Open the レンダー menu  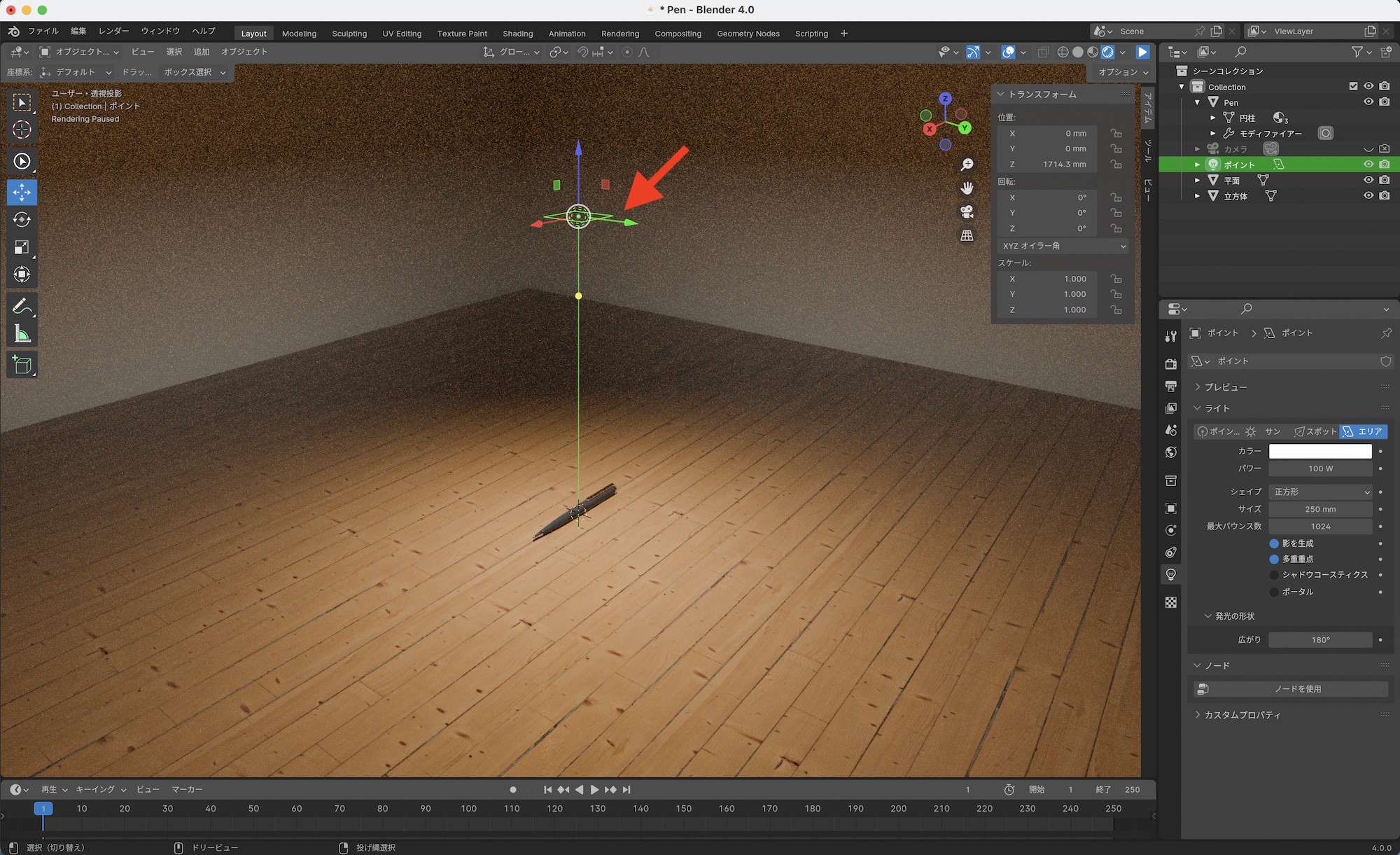pyautogui.click(x=113, y=31)
